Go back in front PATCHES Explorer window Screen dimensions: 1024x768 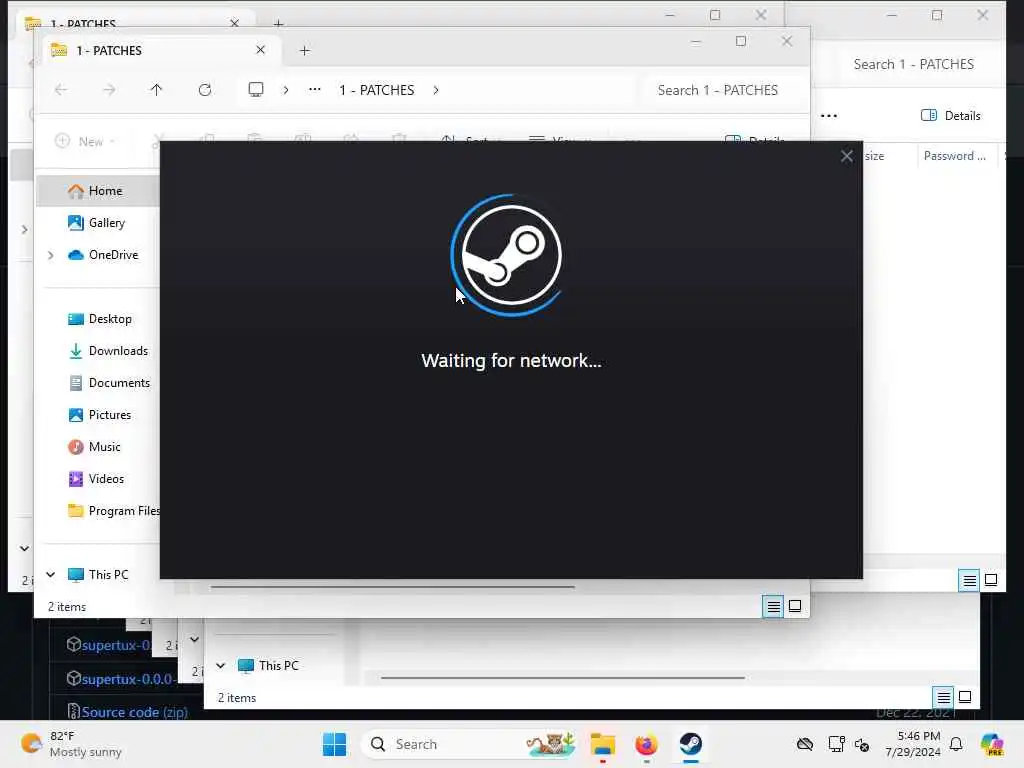coord(61,90)
